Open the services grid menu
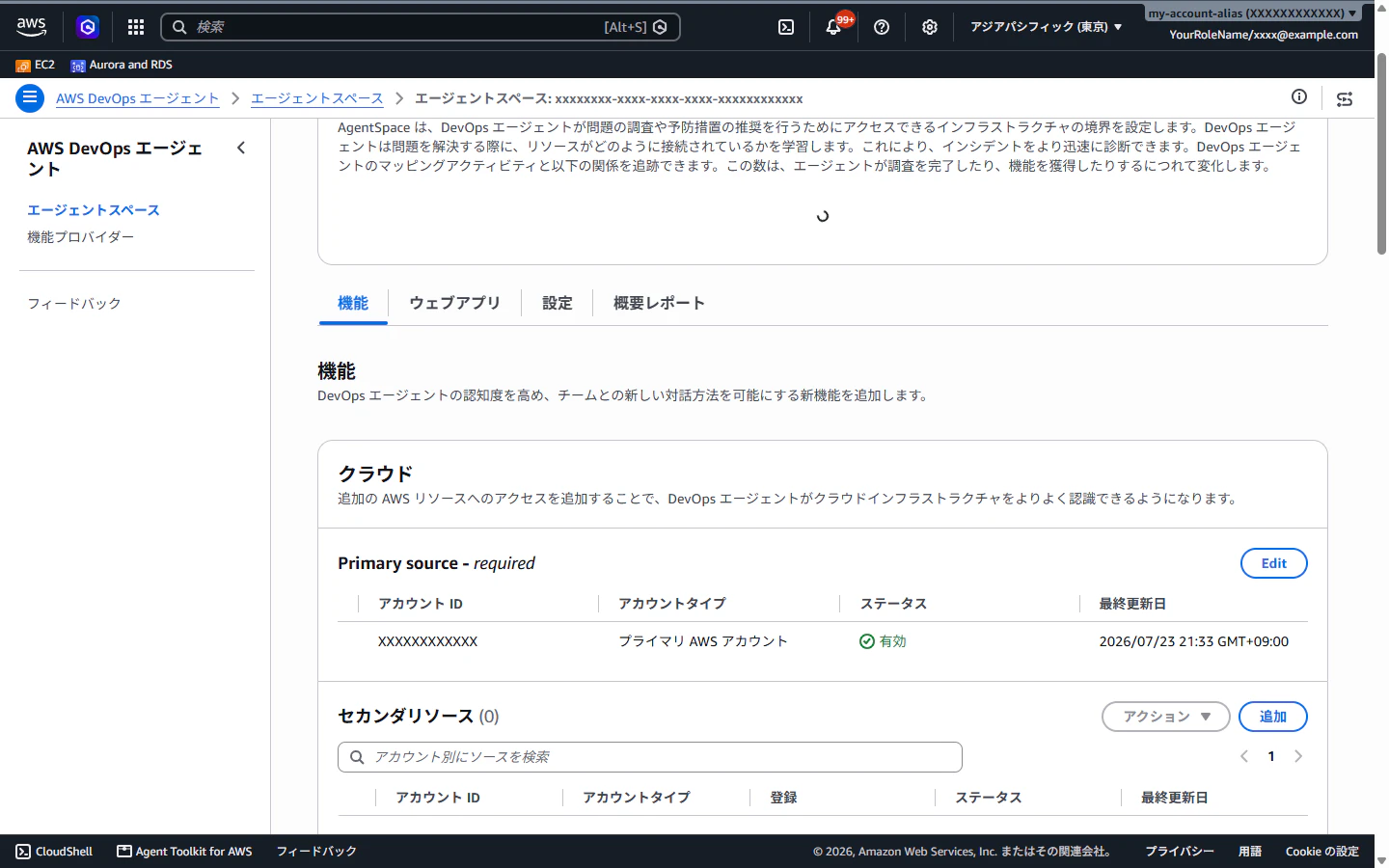Screen dimensions: 1389x868 pyautogui.click(x=136, y=27)
